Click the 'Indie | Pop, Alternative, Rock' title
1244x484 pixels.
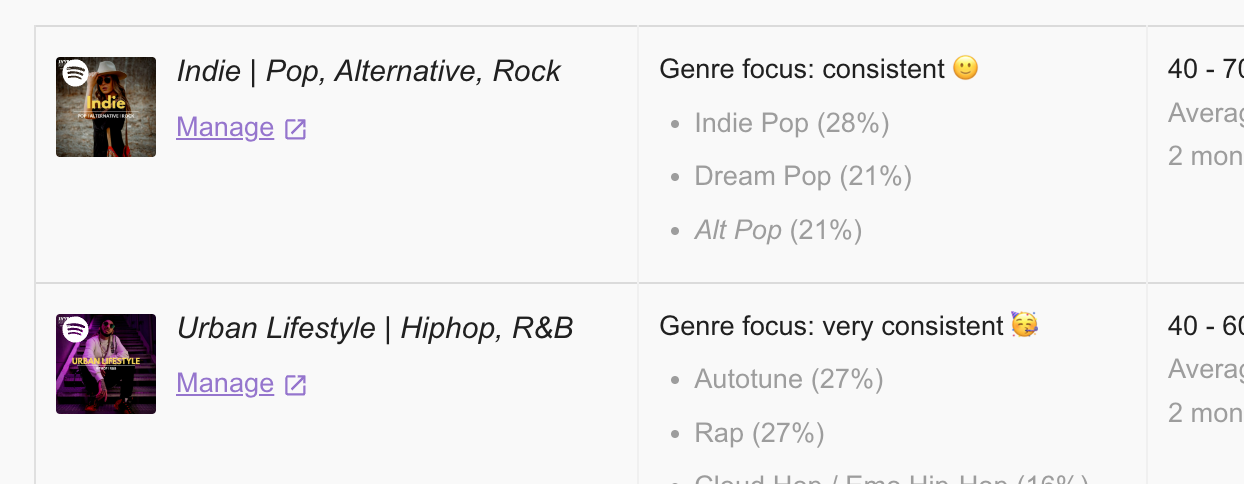pyautogui.click(x=368, y=71)
